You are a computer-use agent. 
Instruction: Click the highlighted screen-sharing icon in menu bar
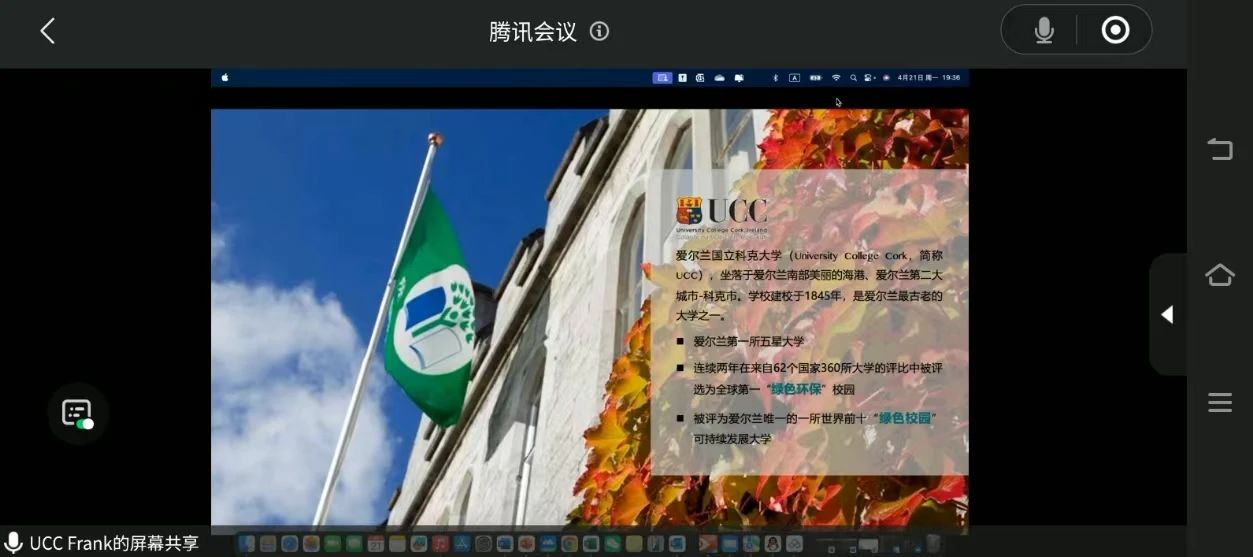pyautogui.click(x=662, y=78)
